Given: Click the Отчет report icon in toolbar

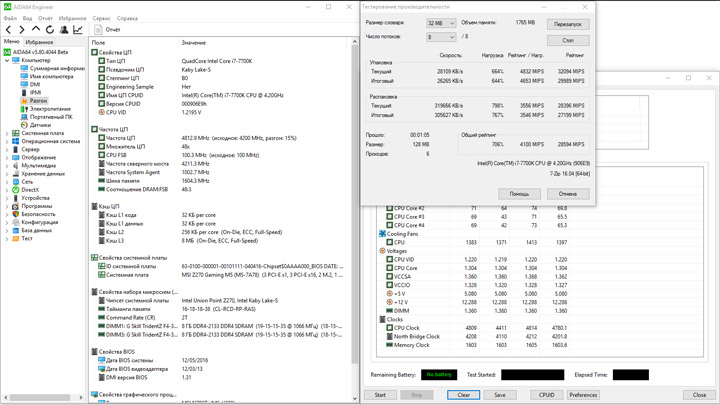Looking at the screenshot, I should tap(98, 30).
